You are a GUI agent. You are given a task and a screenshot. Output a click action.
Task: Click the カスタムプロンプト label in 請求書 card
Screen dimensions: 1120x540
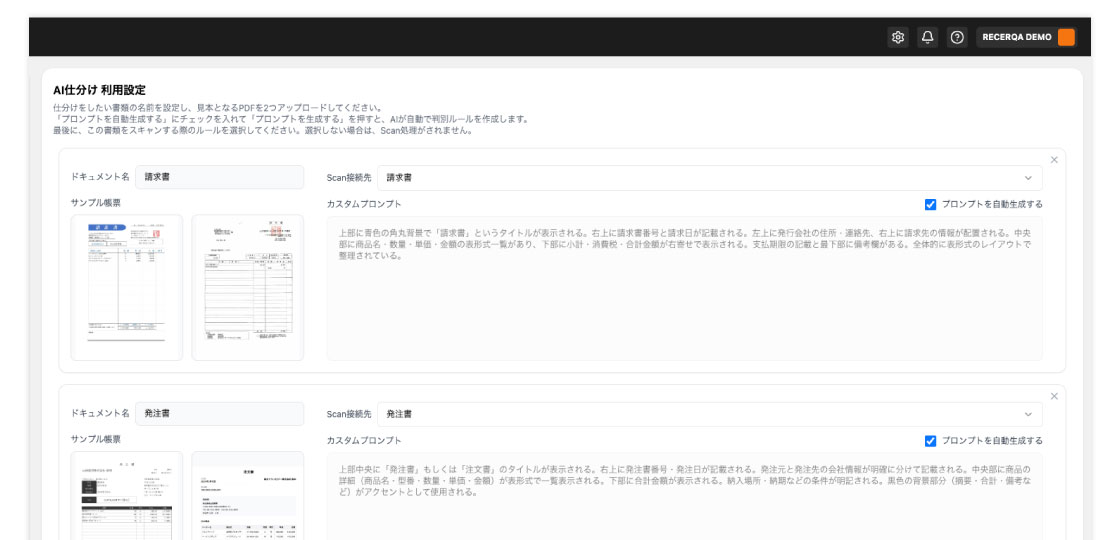pyautogui.click(x=364, y=204)
